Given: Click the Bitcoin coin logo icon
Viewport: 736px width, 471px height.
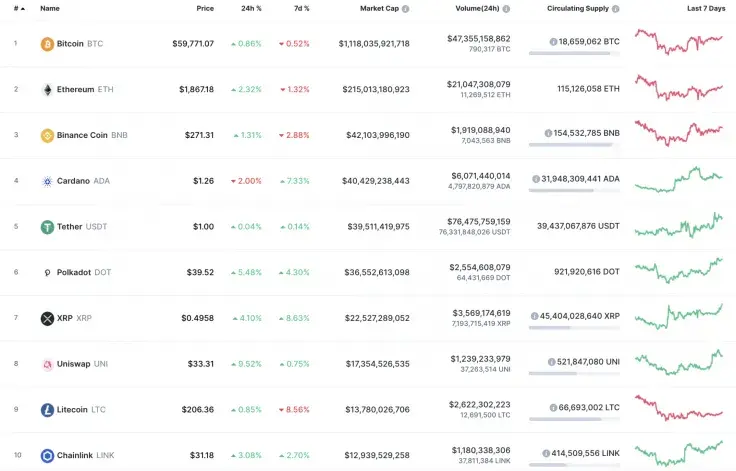Looking at the screenshot, I should [47, 44].
